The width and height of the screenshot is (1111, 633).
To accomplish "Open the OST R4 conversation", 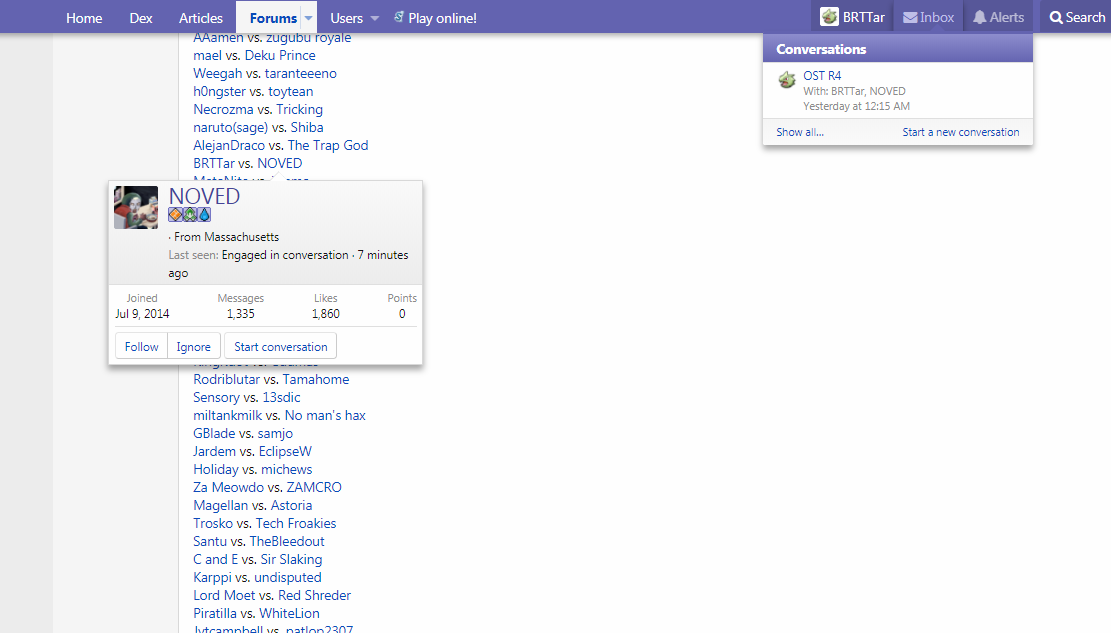I will pyautogui.click(x=822, y=76).
